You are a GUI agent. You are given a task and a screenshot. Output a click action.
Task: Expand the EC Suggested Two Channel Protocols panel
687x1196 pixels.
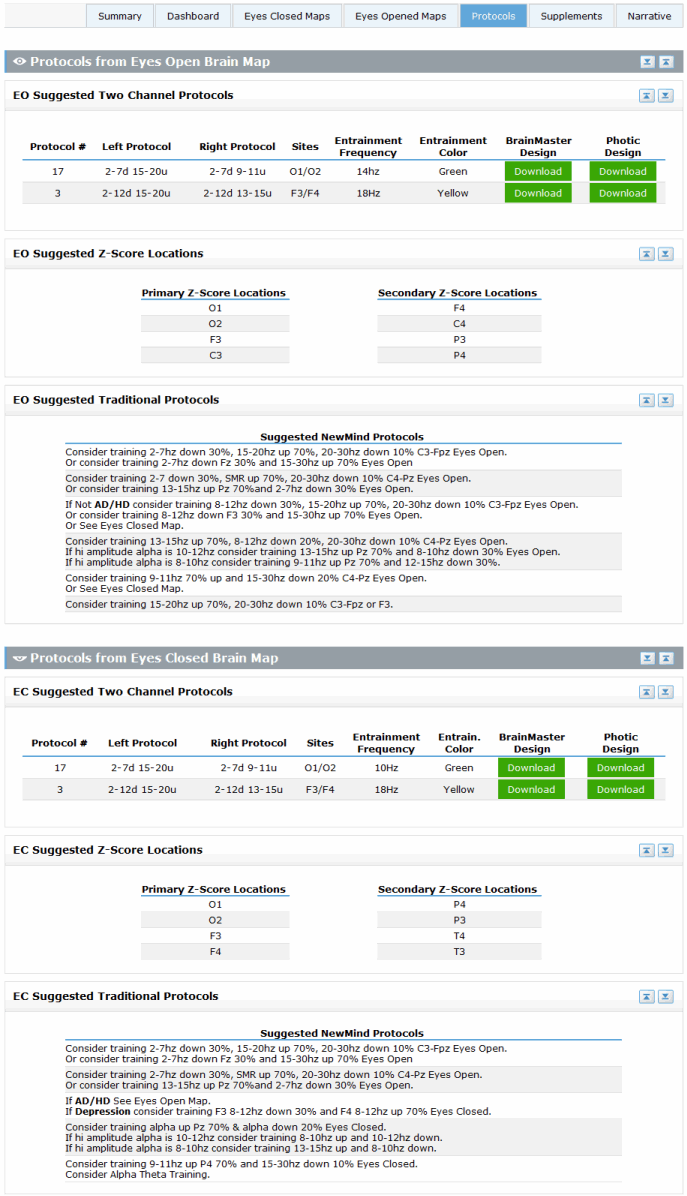point(665,692)
